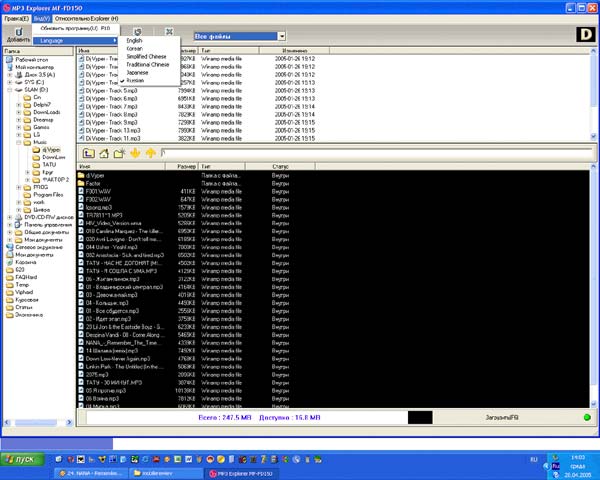Click the green connection status indicator

pyautogui.click(x=587, y=417)
